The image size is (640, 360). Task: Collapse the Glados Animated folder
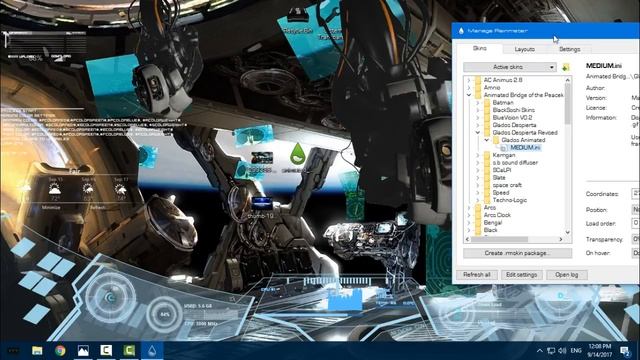[487, 140]
